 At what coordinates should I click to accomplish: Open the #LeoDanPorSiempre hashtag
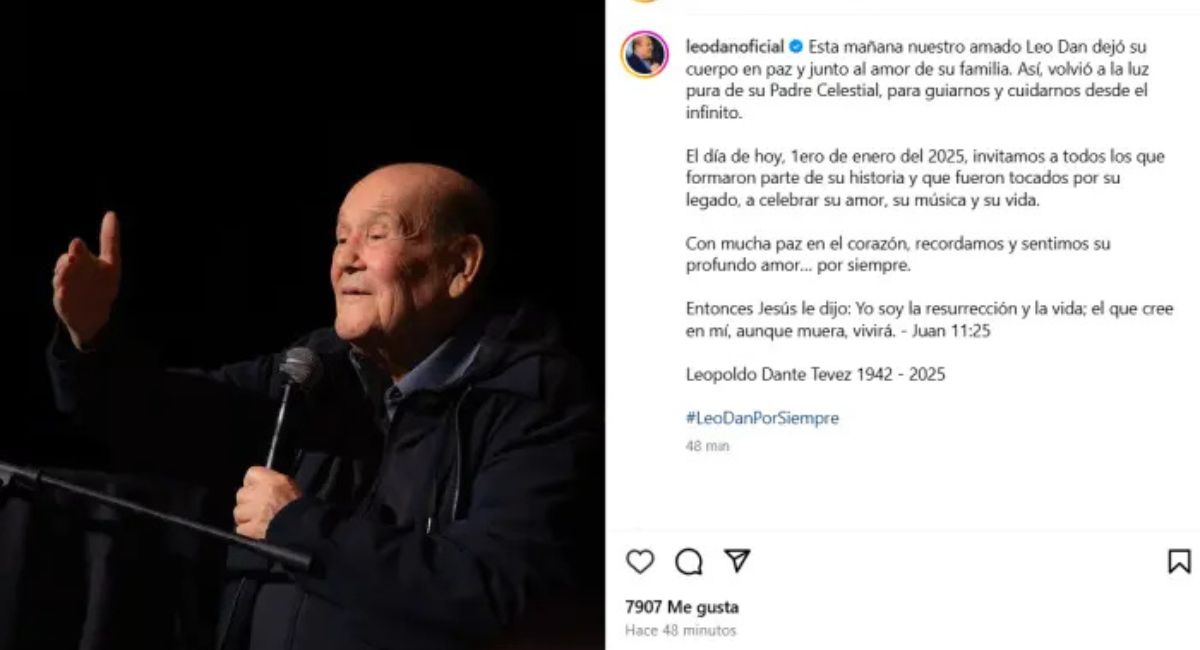coord(762,418)
